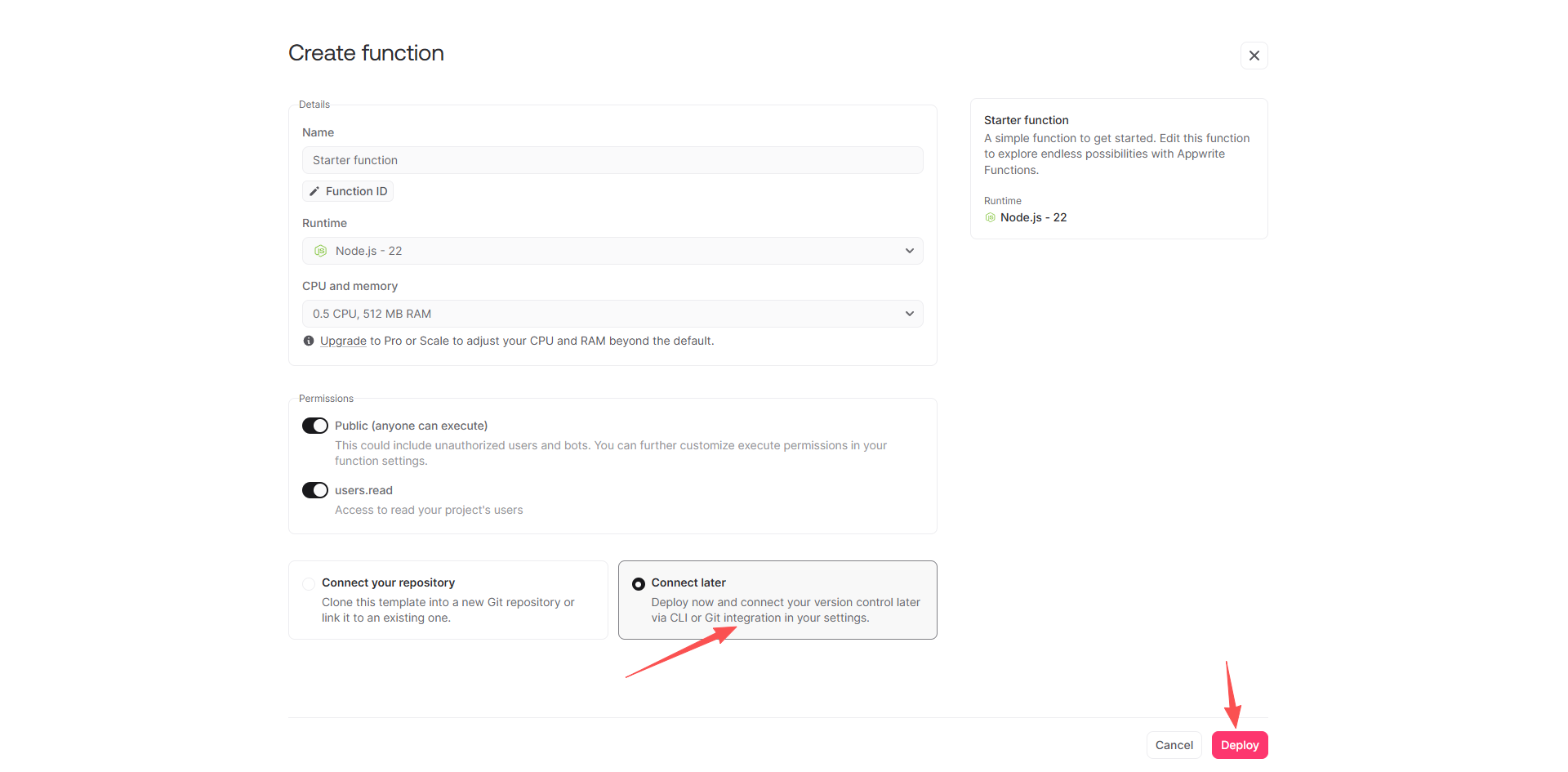Expand the Runtime dropdown chevron

tap(909, 251)
